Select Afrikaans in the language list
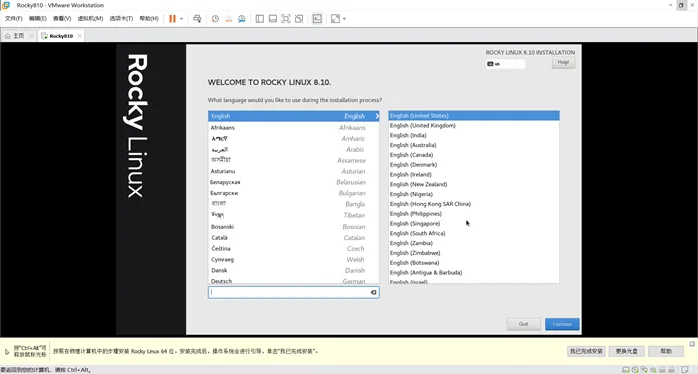698x374 pixels. 294,127
